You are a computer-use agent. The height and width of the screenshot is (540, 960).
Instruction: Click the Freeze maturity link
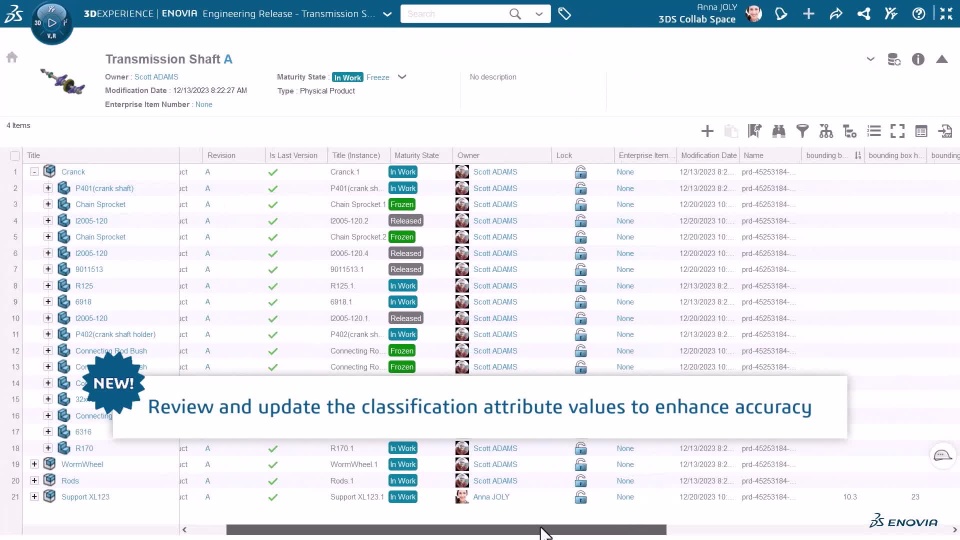[x=378, y=77]
